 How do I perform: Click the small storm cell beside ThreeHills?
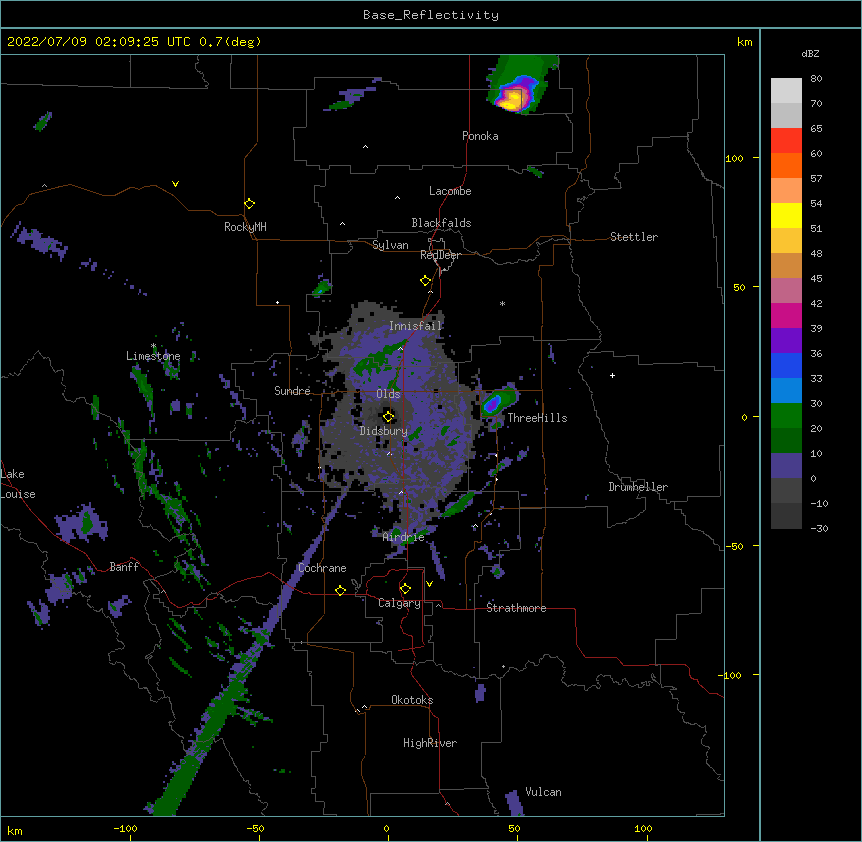pos(498,403)
